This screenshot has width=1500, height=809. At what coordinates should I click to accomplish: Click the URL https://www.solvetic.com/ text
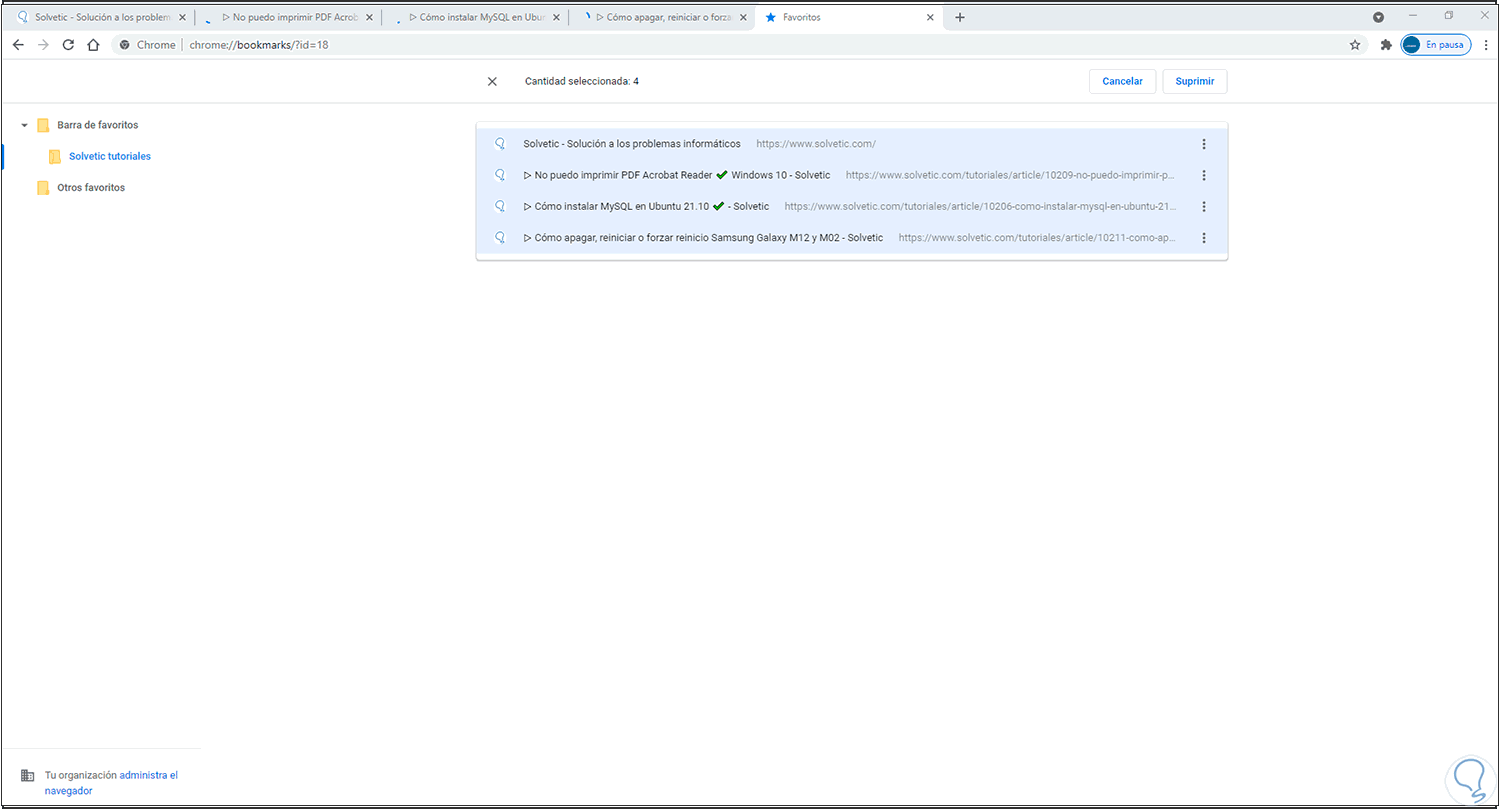[x=816, y=144]
